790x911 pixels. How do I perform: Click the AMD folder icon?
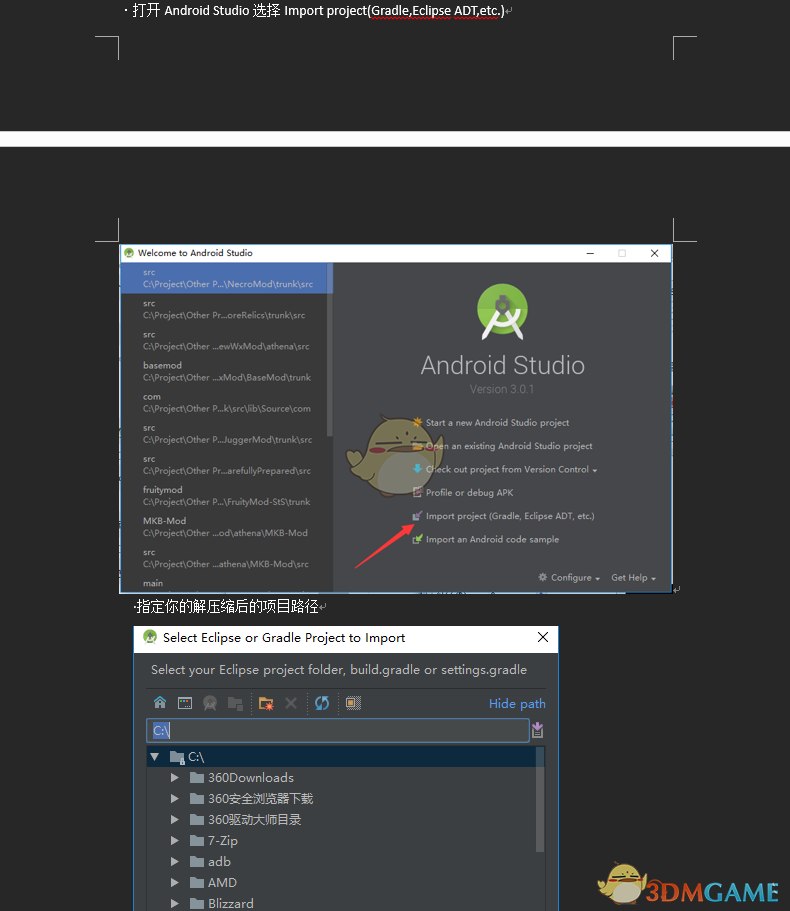coord(197,882)
